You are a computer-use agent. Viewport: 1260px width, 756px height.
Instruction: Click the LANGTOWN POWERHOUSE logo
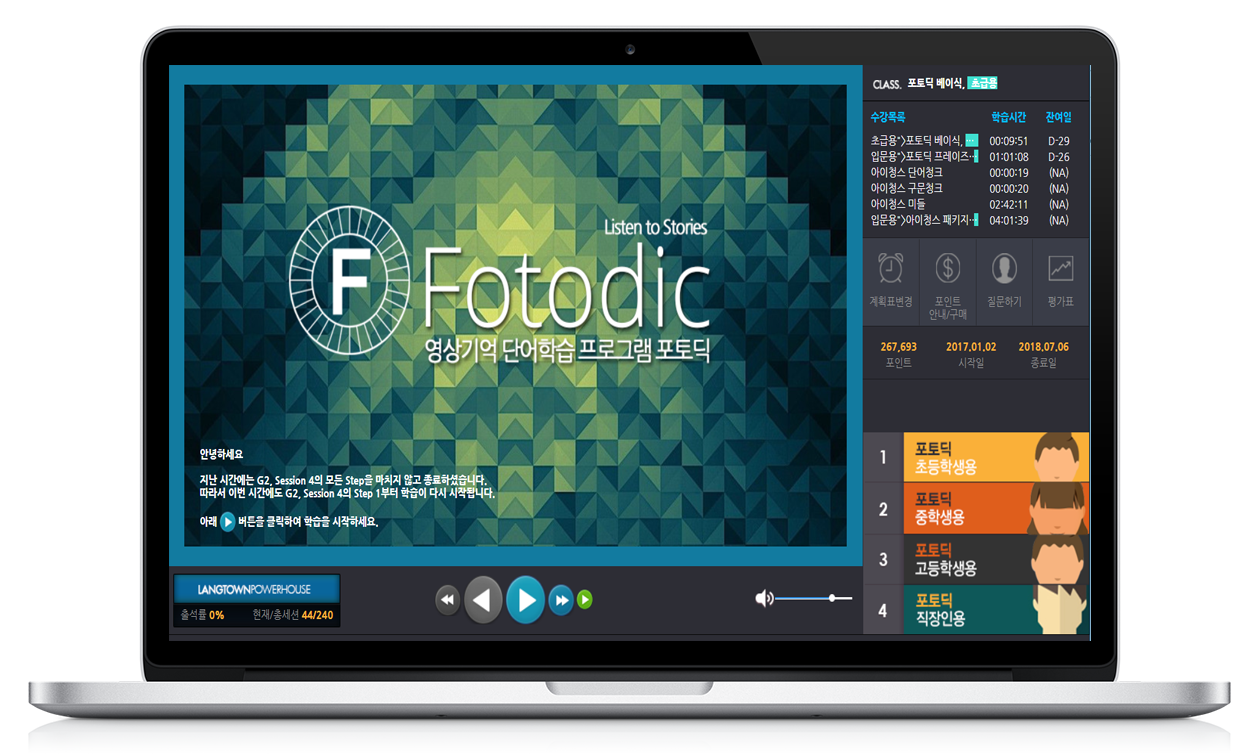pyautogui.click(x=256, y=589)
